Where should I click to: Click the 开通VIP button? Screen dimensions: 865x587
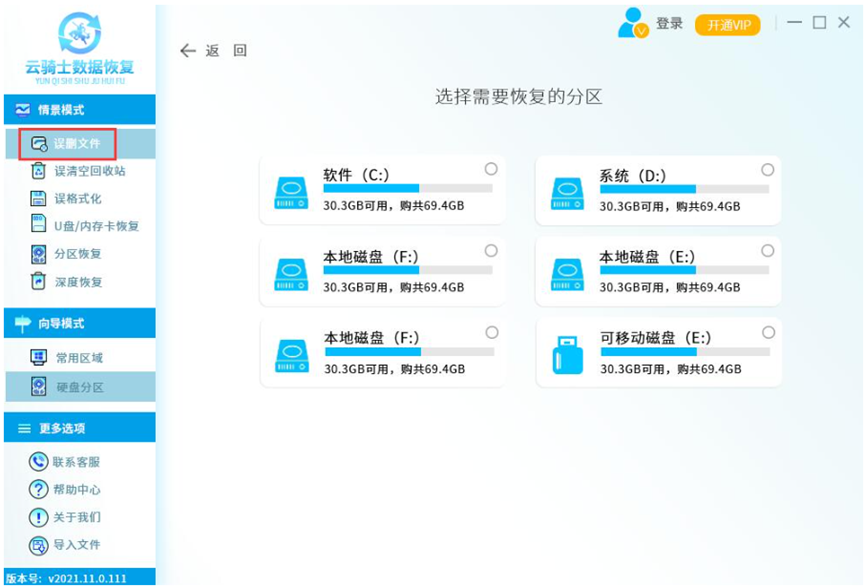pos(727,25)
